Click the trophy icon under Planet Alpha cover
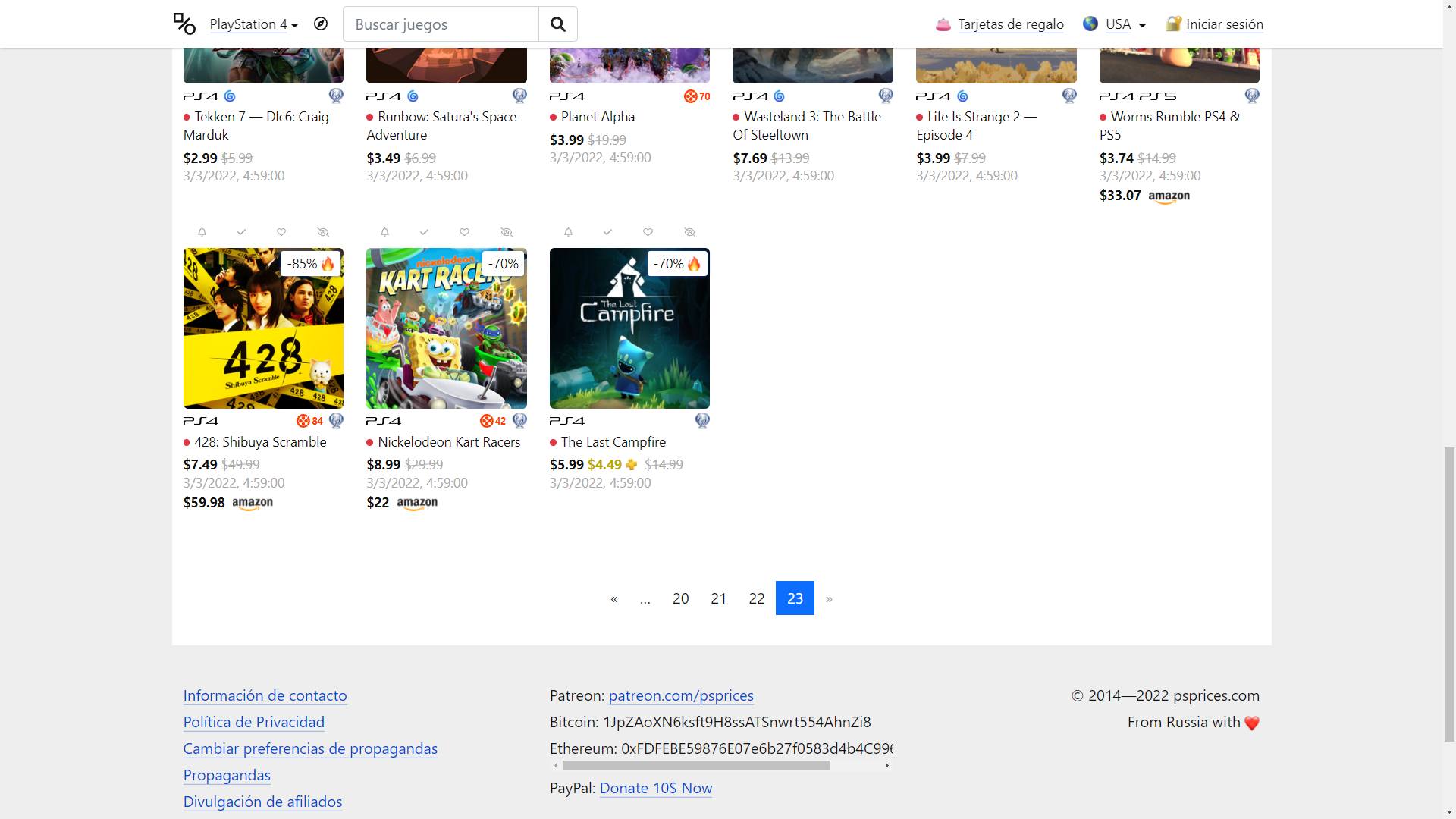This screenshot has width=1456, height=819. (x=697, y=96)
